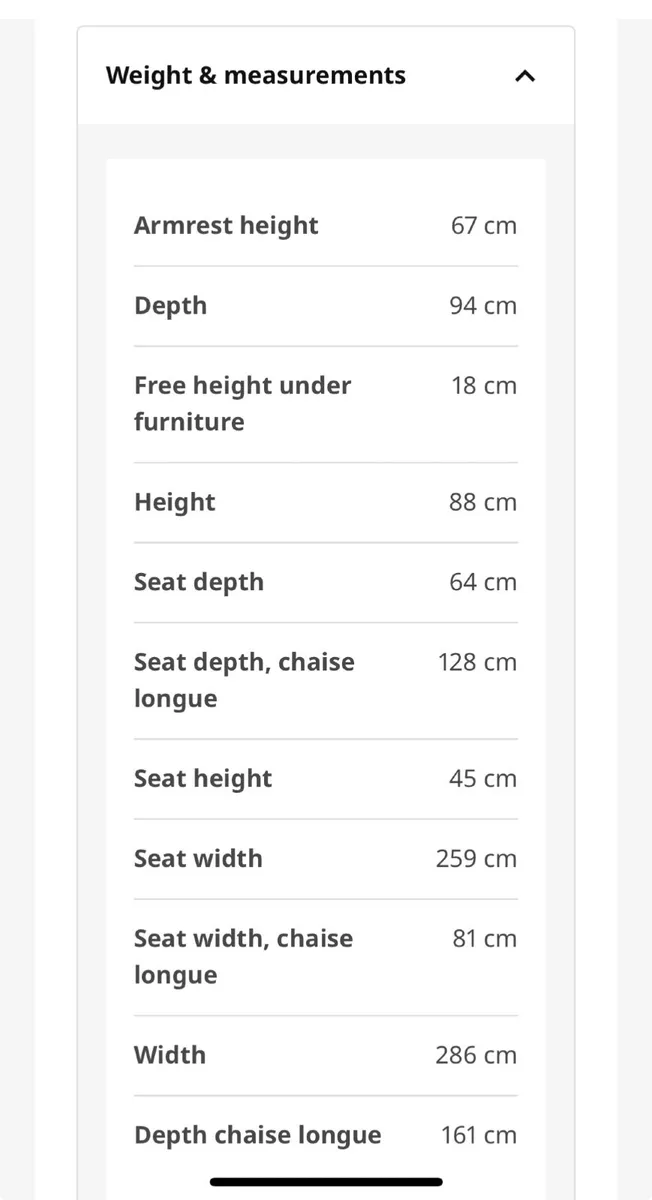Click the 128 cm value

tap(477, 662)
